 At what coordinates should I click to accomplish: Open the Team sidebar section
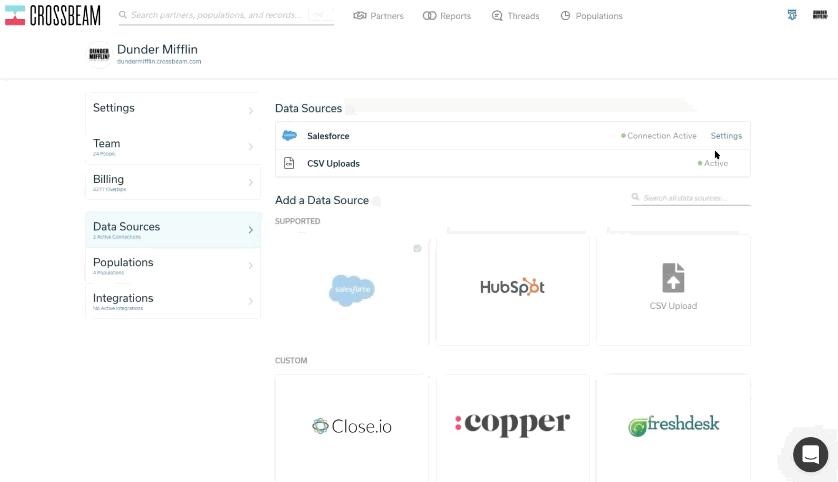[x=173, y=146]
